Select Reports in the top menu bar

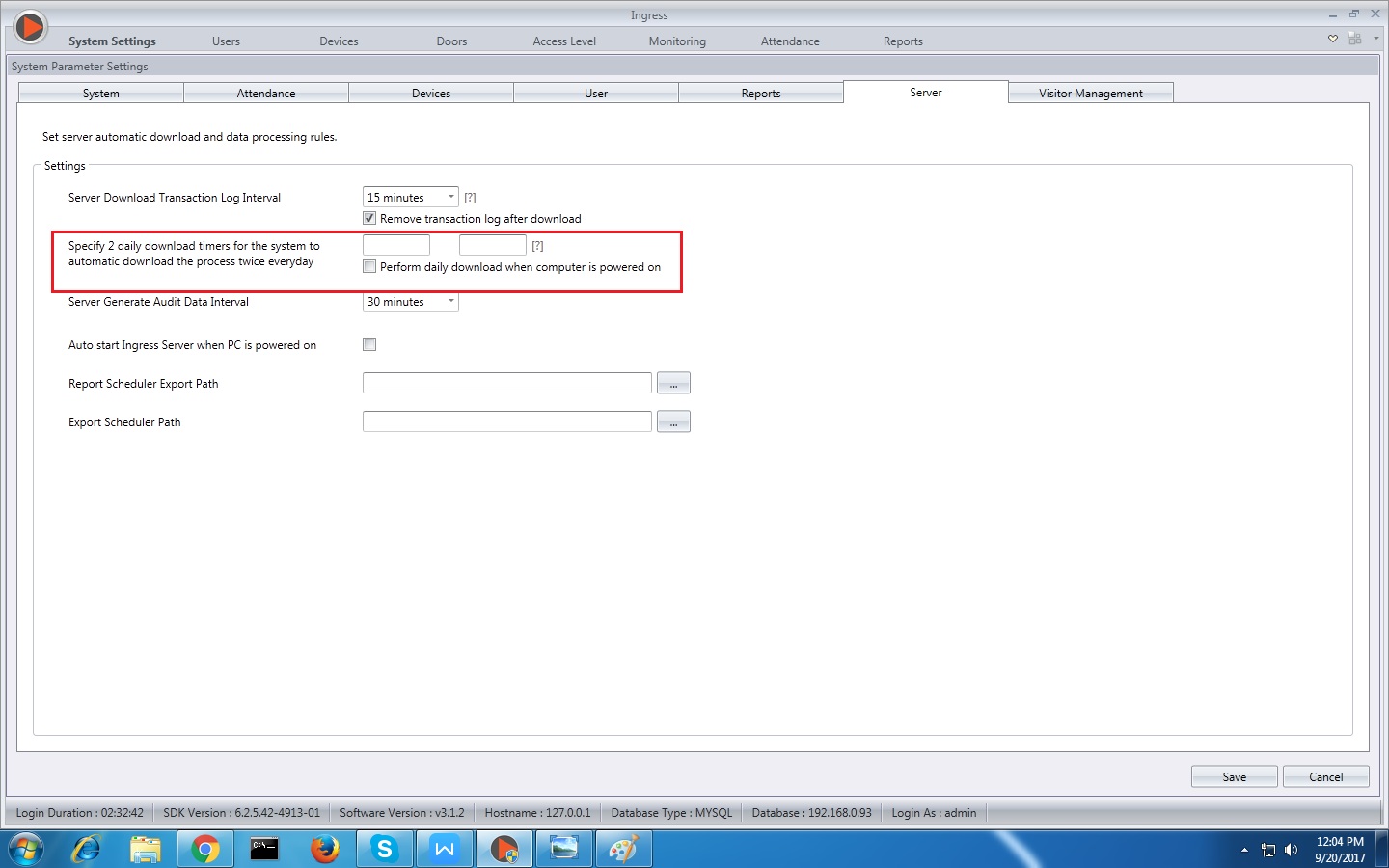903,41
